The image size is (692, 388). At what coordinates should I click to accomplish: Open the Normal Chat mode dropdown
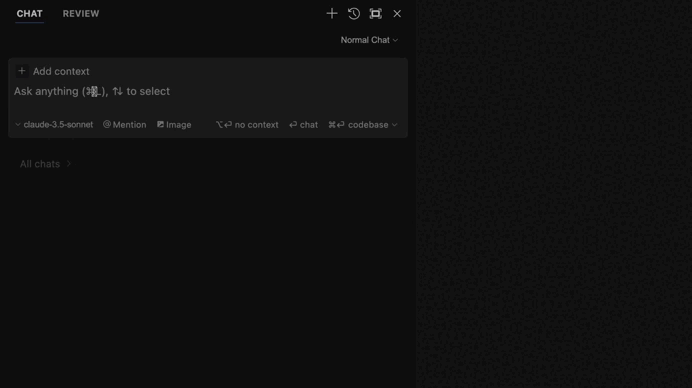point(369,40)
